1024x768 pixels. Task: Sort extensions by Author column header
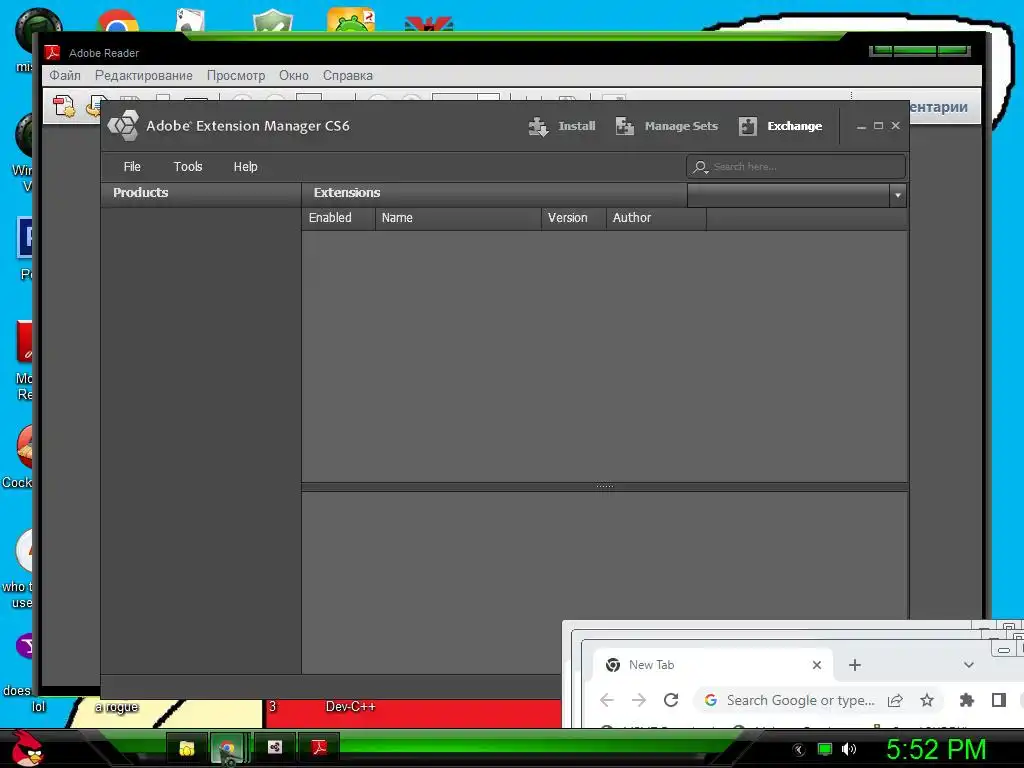pos(656,218)
